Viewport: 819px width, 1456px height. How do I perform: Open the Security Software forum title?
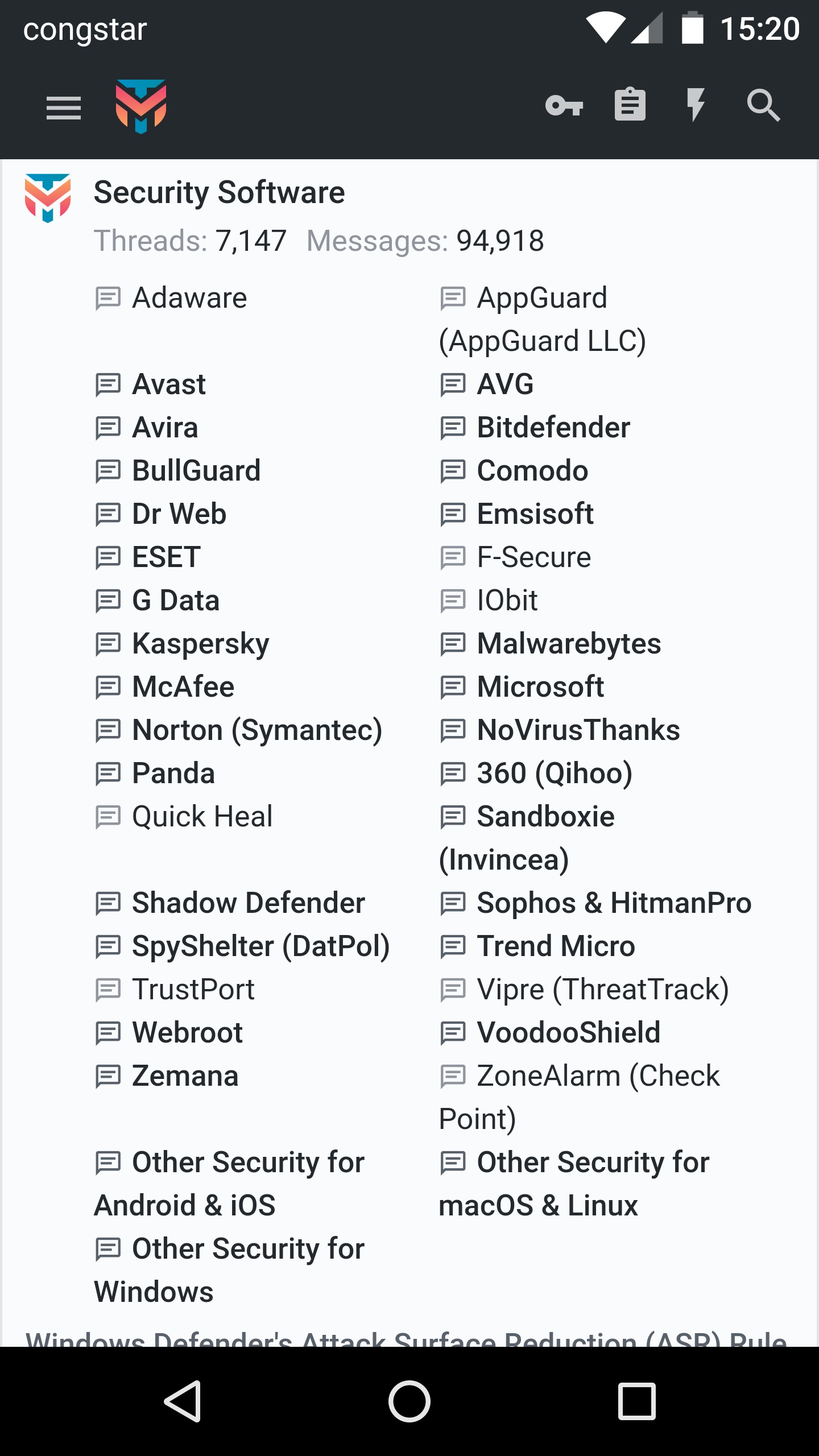coord(220,192)
